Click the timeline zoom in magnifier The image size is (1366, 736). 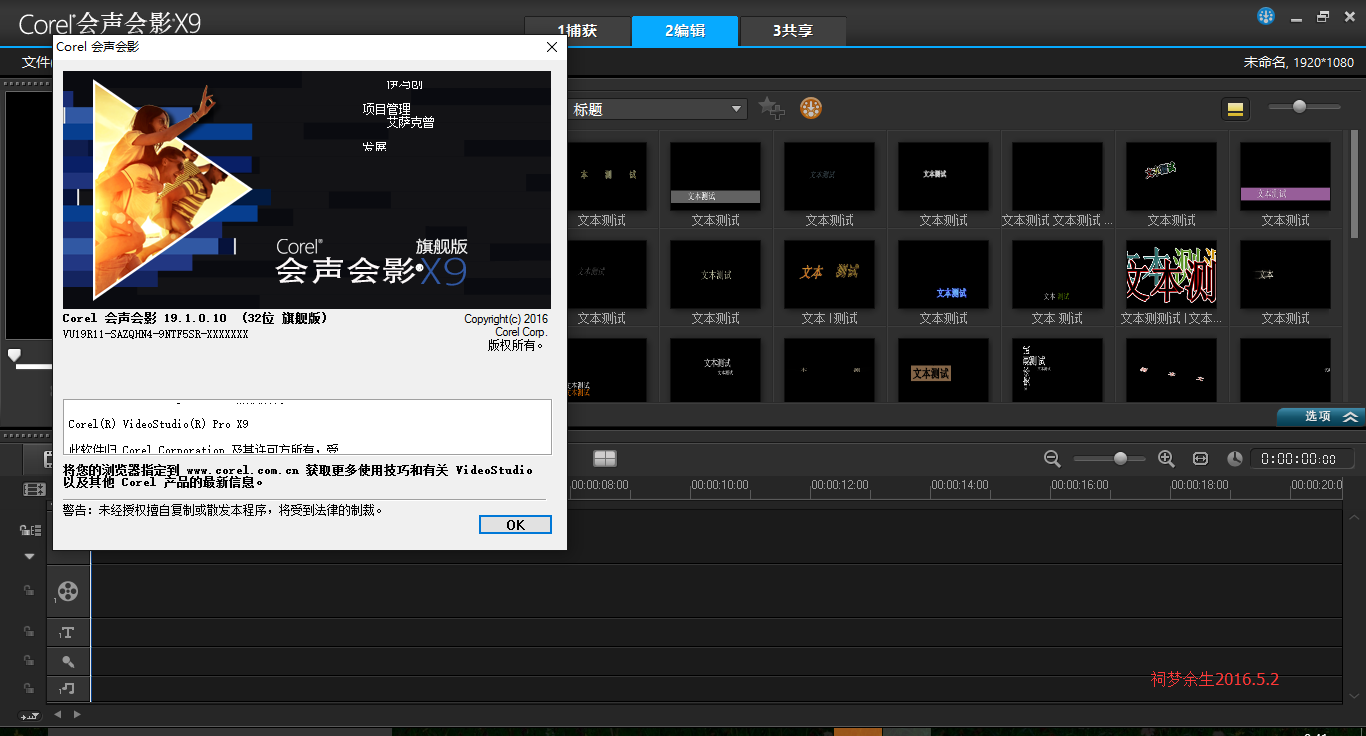(1166, 458)
